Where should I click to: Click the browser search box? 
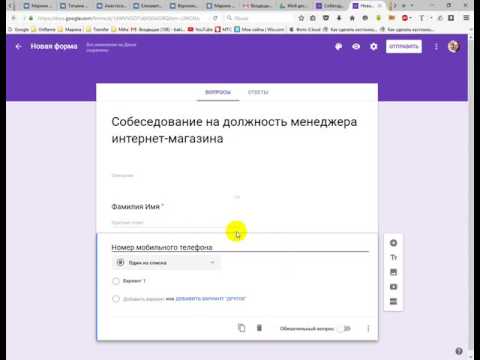(x=258, y=18)
